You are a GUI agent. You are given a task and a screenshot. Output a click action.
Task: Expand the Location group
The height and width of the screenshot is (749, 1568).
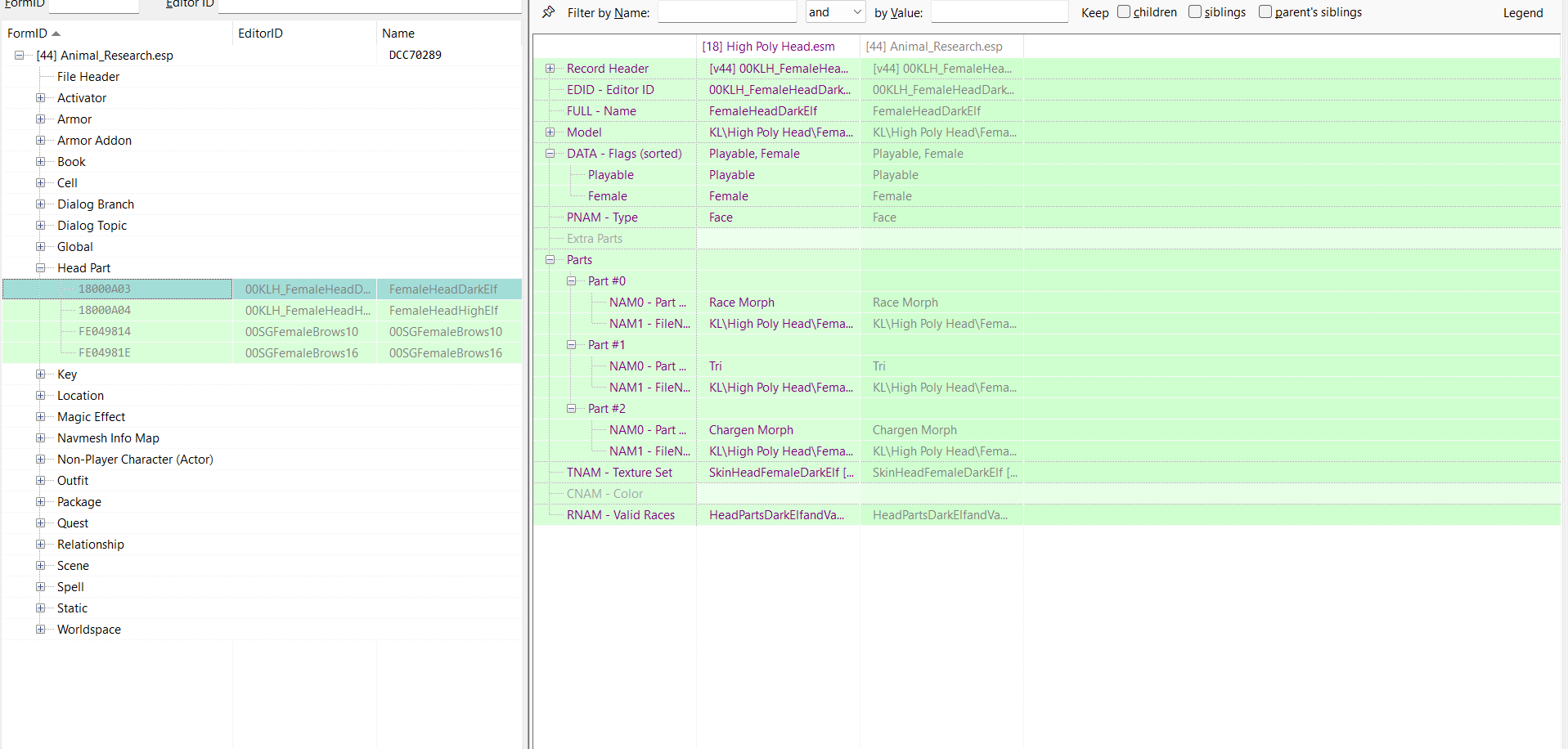tap(40, 396)
